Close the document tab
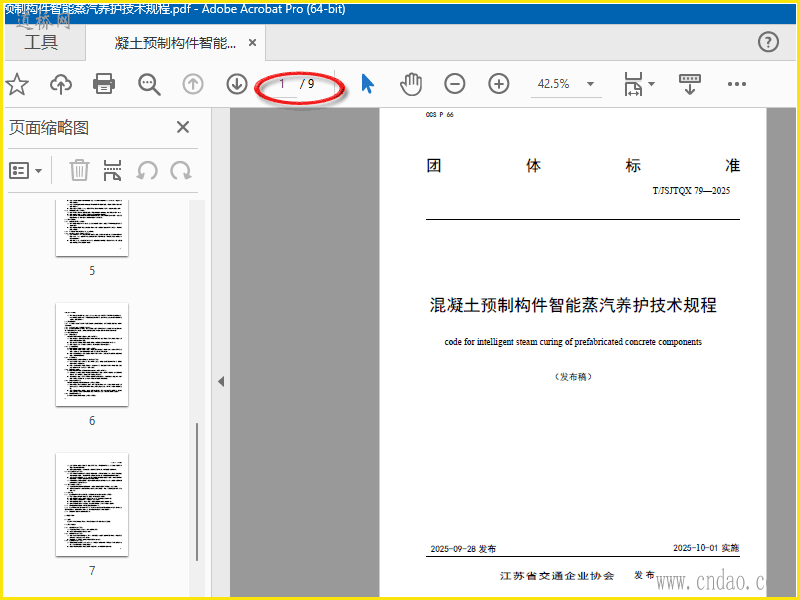Image resolution: width=800 pixels, height=600 pixels. 252,43
